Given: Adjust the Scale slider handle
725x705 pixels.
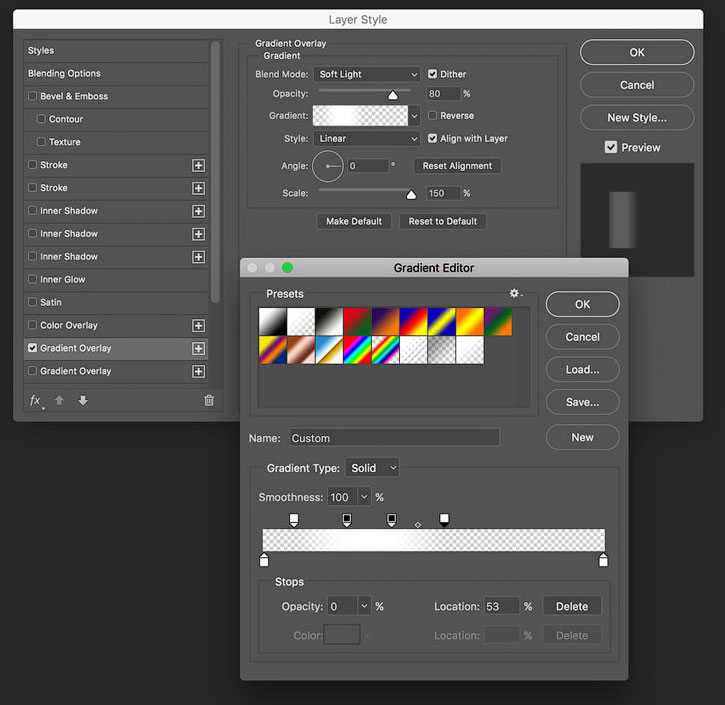Looking at the screenshot, I should 411,195.
